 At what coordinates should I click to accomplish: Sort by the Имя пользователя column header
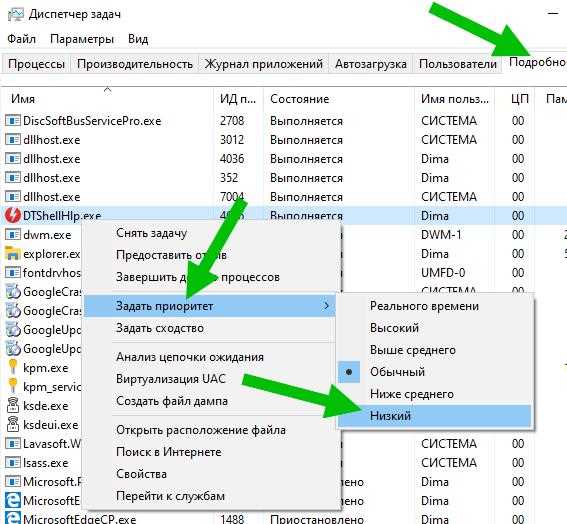point(454,99)
